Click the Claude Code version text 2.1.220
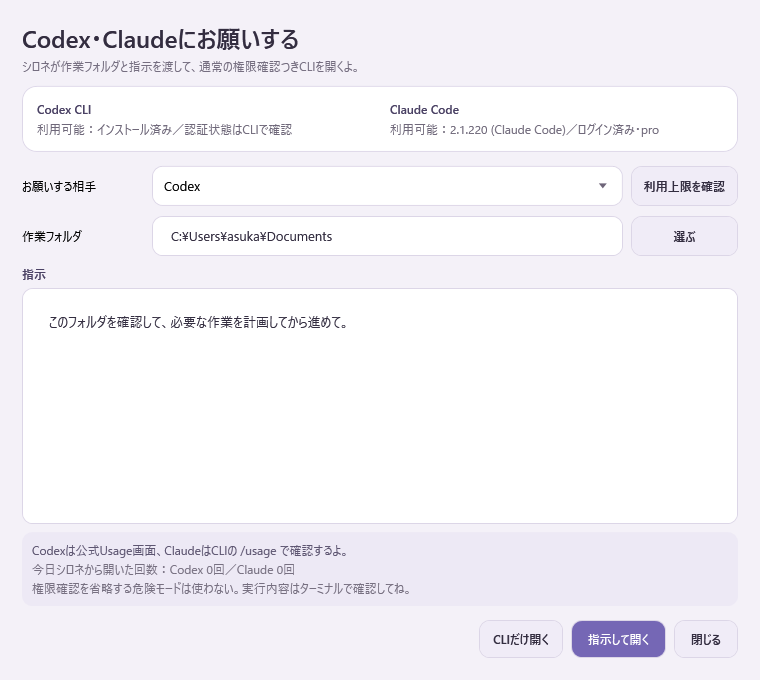The height and width of the screenshot is (680, 760). click(x=469, y=130)
